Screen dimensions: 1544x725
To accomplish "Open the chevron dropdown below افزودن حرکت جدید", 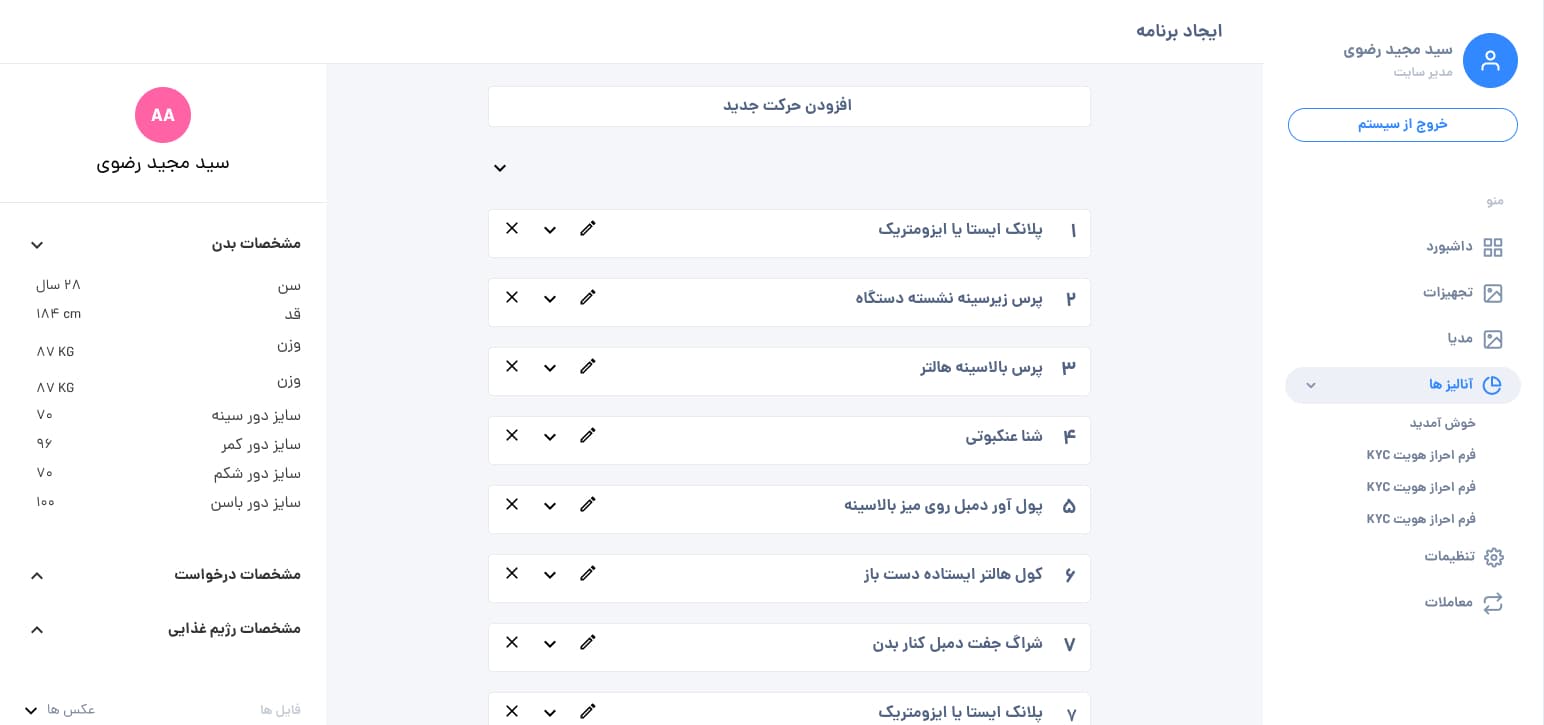I will click(x=500, y=168).
